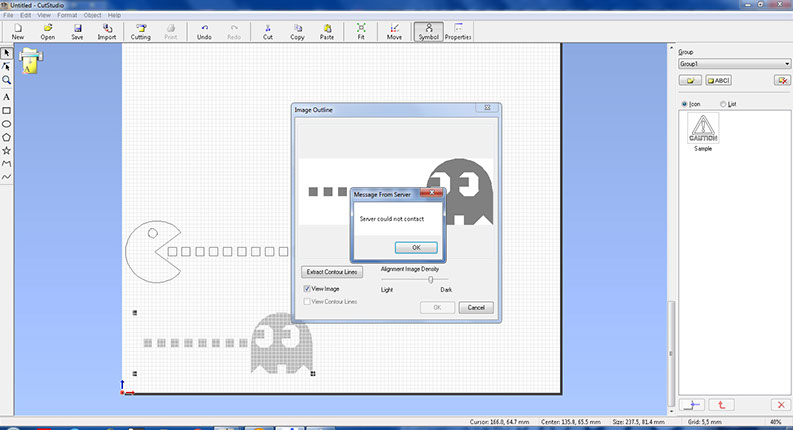The image size is (793, 430).
Task: Click the Pac-Man outline shape on canvas
Action: [153, 251]
